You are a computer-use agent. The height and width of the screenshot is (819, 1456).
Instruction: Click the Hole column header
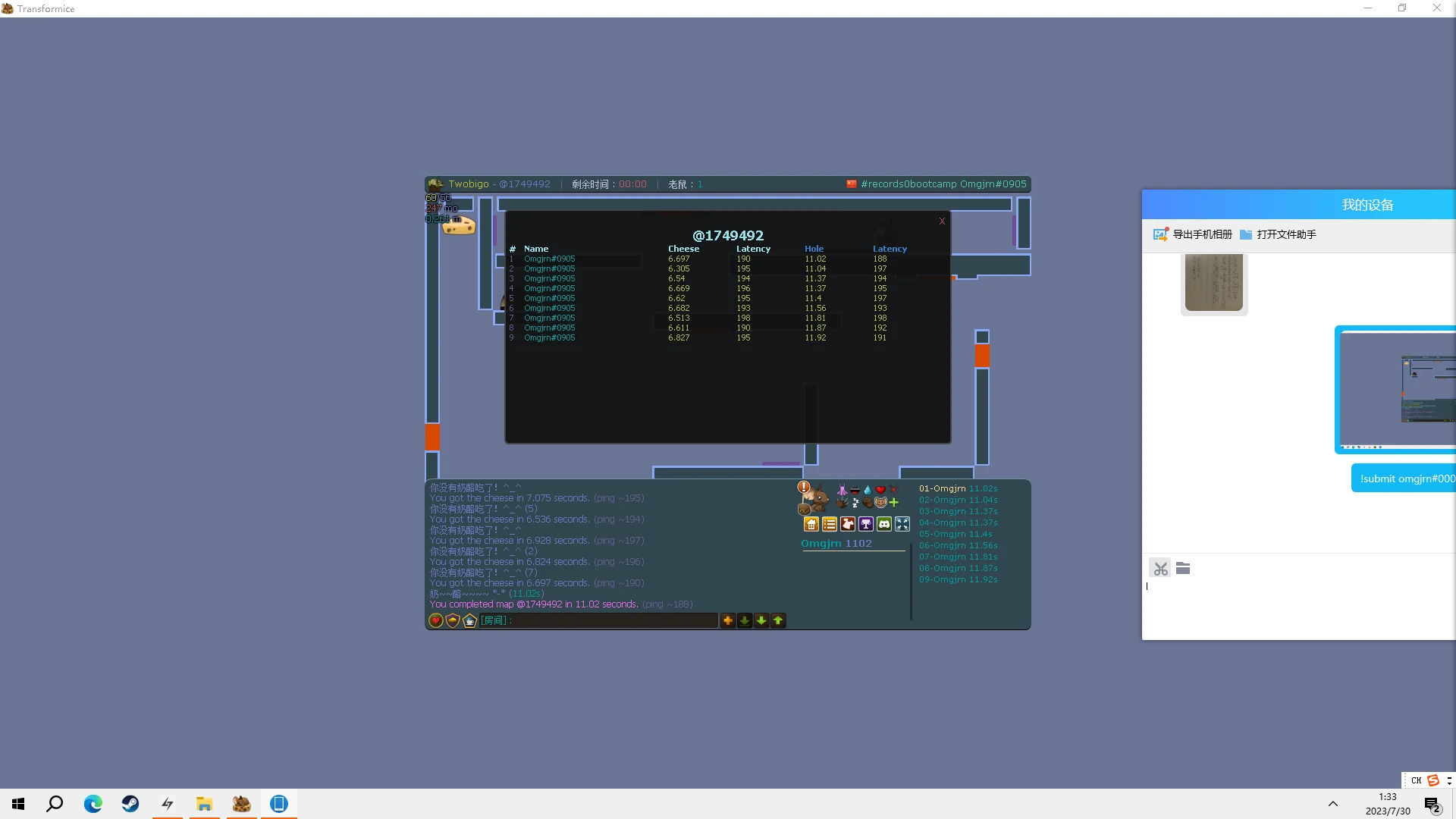[814, 249]
